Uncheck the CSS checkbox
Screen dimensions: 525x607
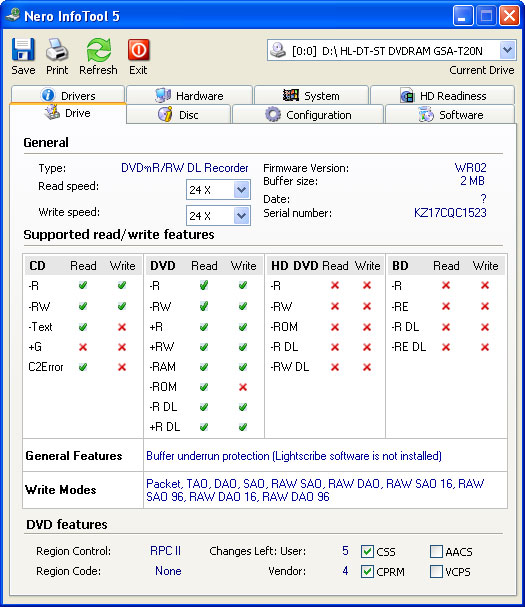point(367,551)
